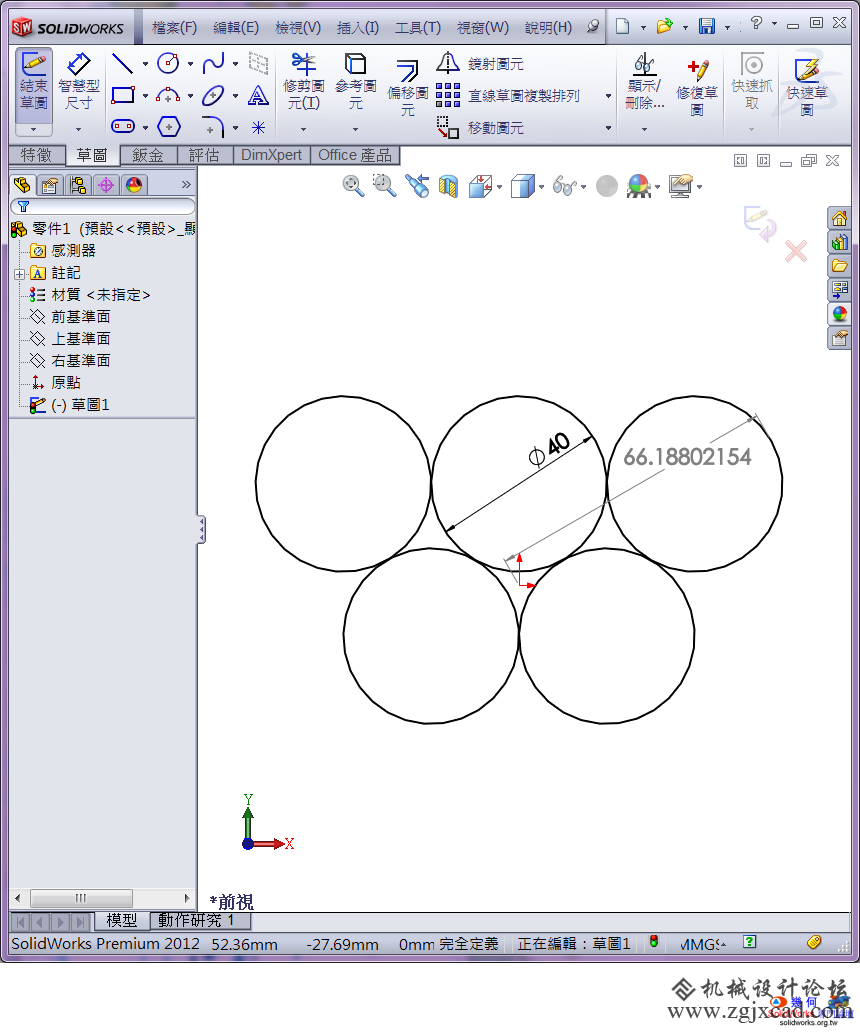Click Zoom to Area icon in view toolbar
The width and height of the screenshot is (860, 1032).
384,186
